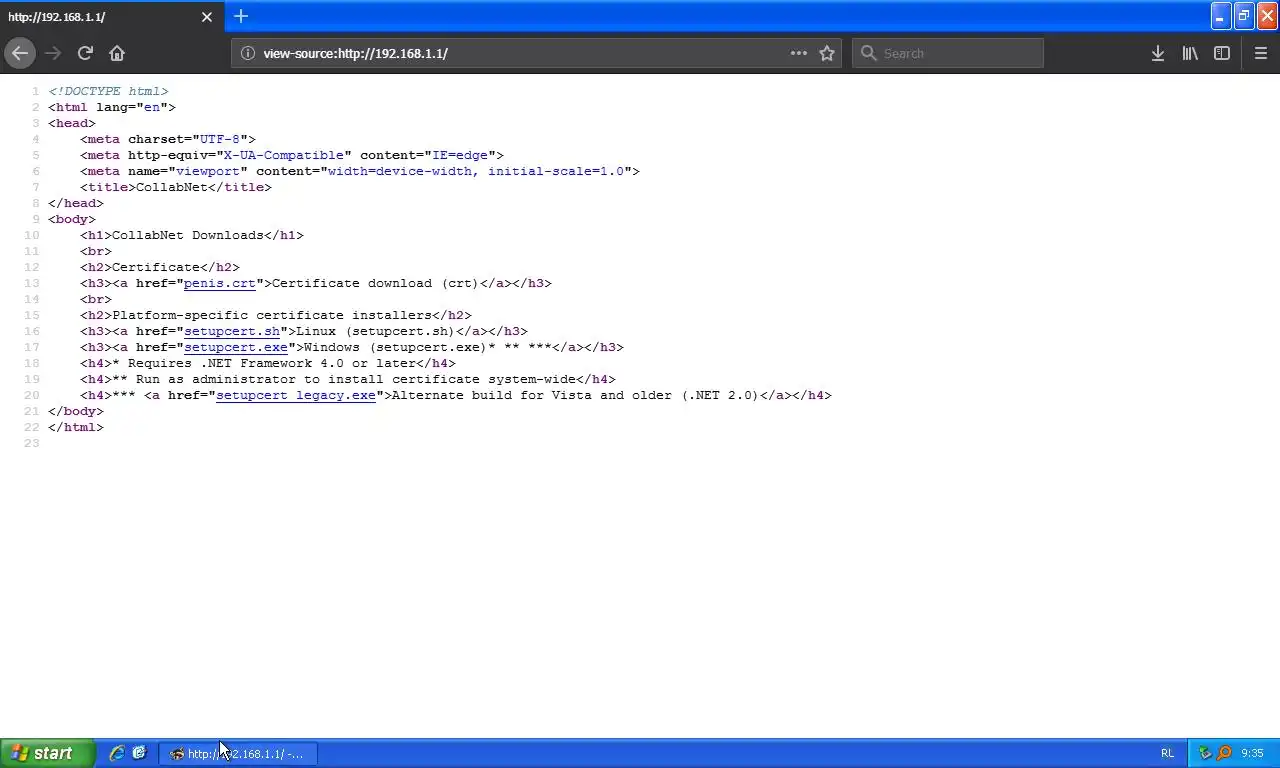Screen dimensions: 1280x768
Task: Select the http://192.168.1.1/ browser tab
Action: [x=112, y=17]
